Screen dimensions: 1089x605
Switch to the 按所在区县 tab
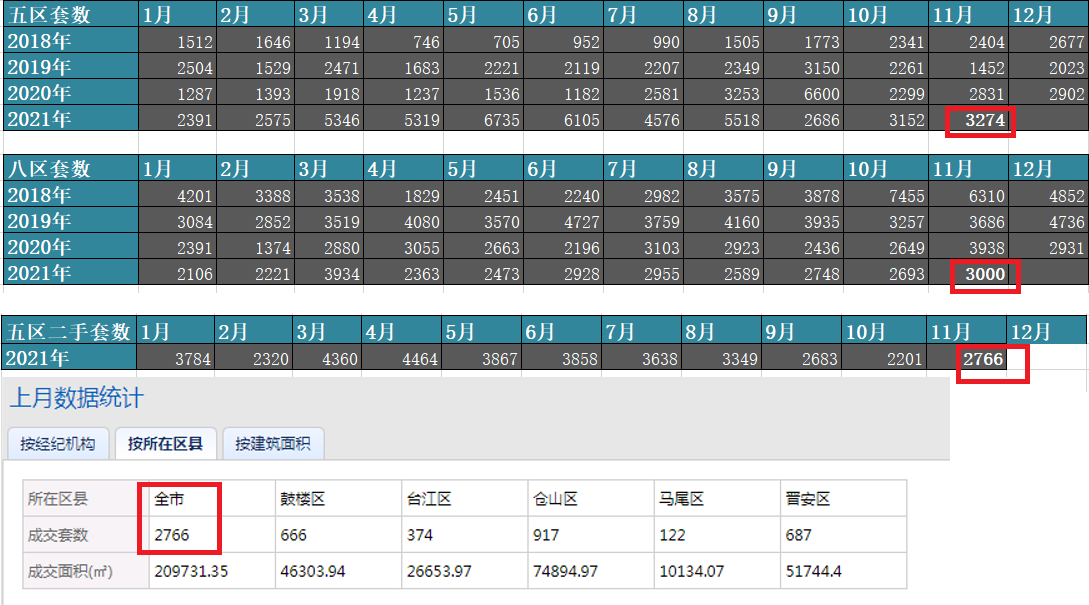(x=165, y=444)
